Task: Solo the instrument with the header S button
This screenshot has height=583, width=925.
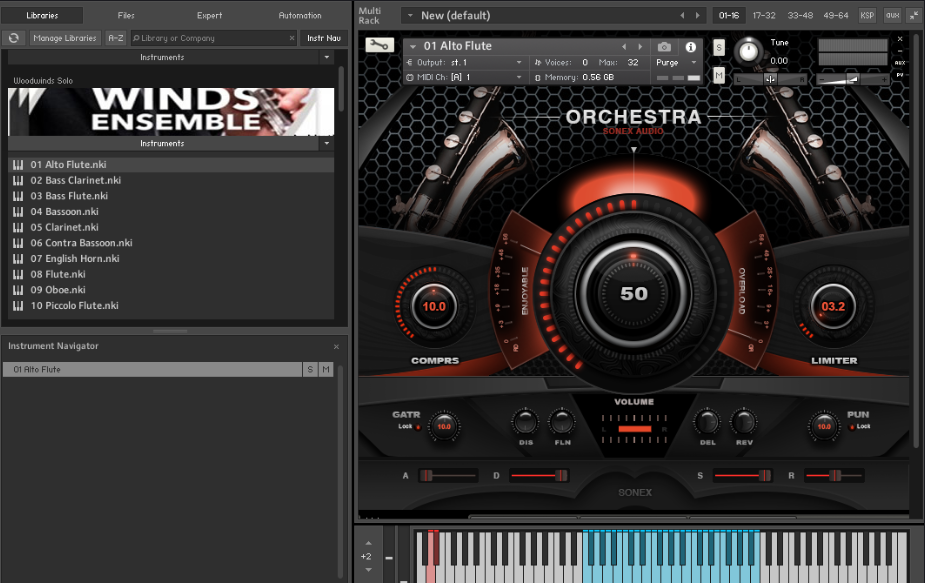Action: click(719, 47)
